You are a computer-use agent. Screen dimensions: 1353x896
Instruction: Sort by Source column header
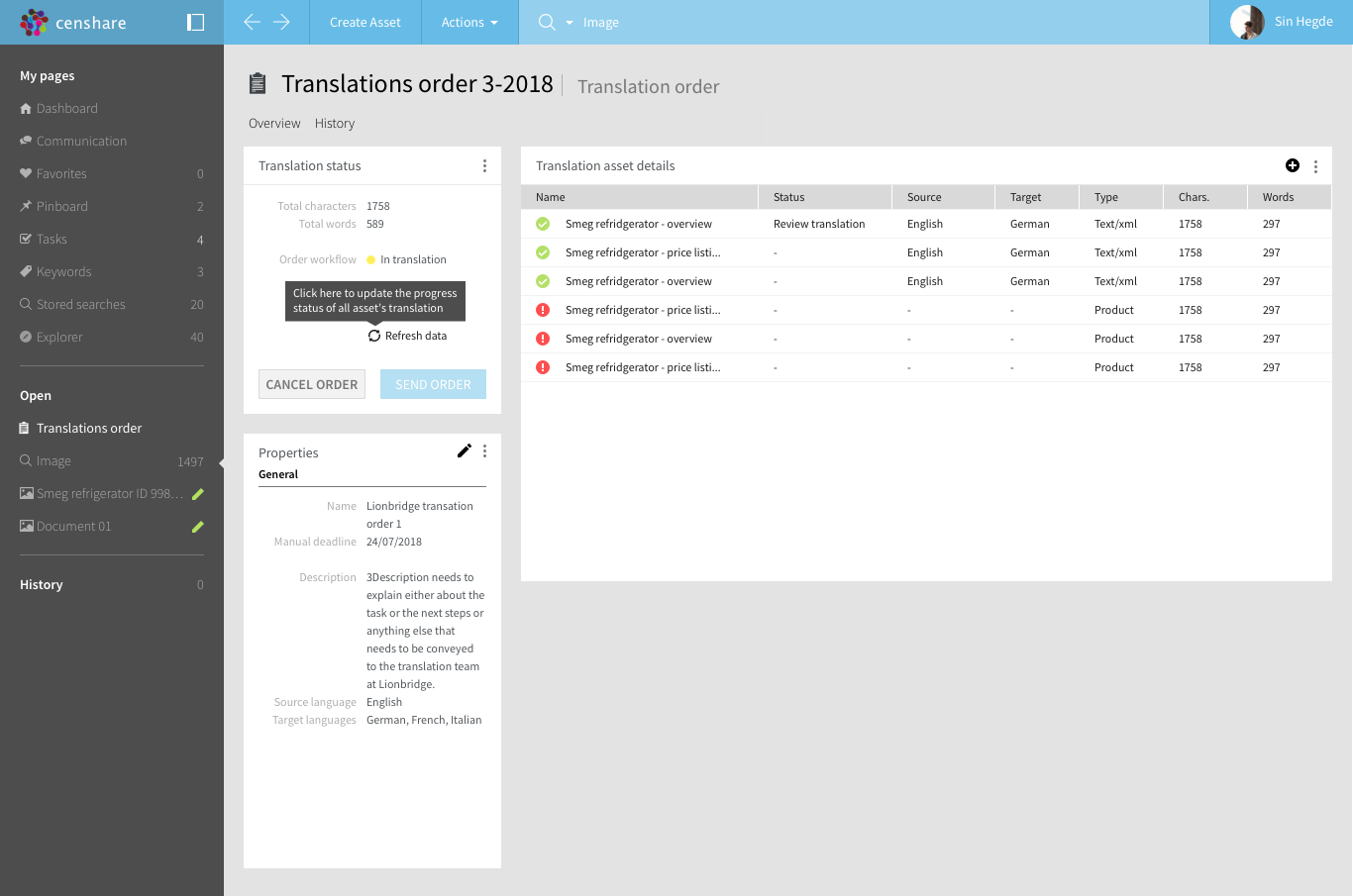pos(944,197)
